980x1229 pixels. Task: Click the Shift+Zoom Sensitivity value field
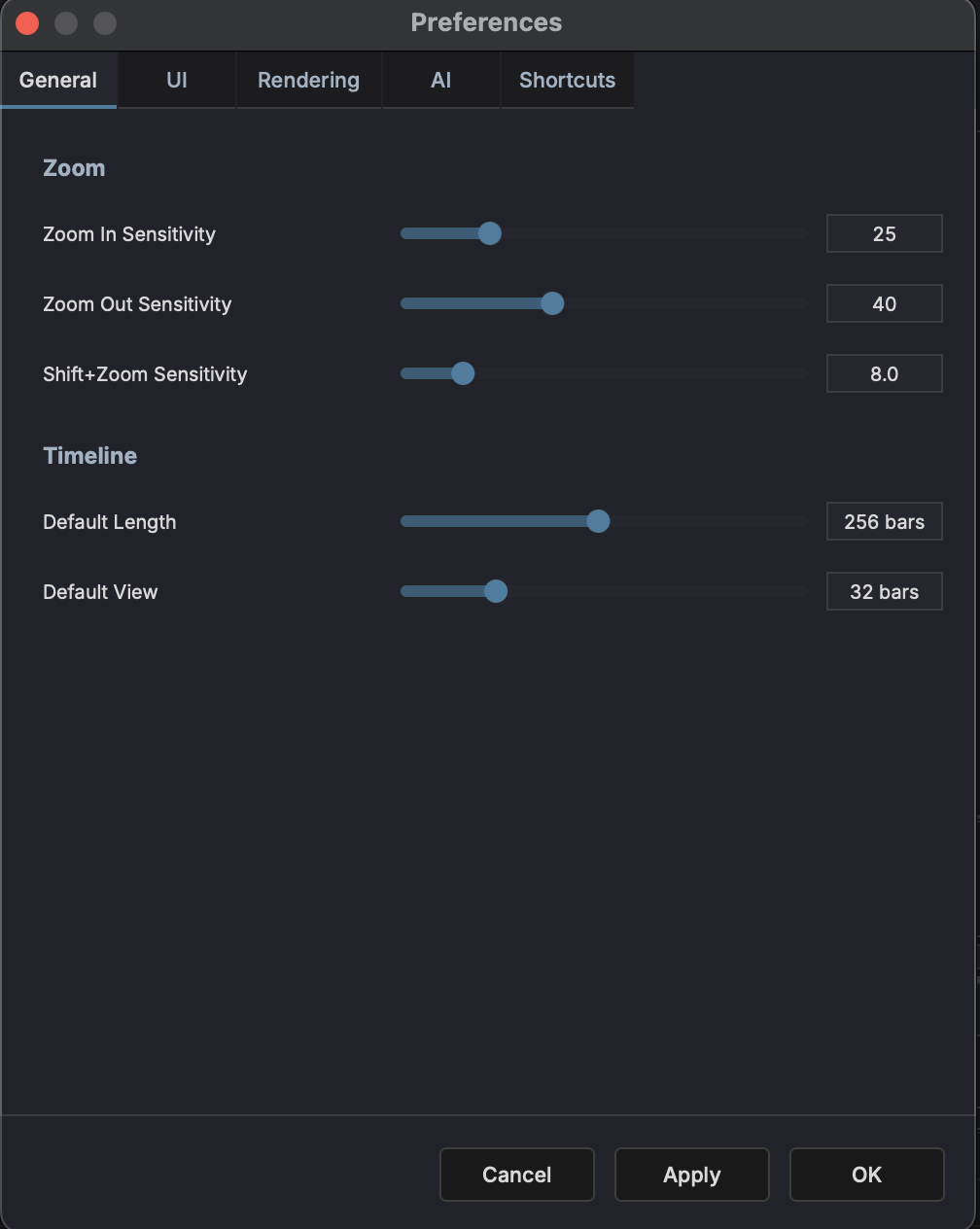click(884, 373)
